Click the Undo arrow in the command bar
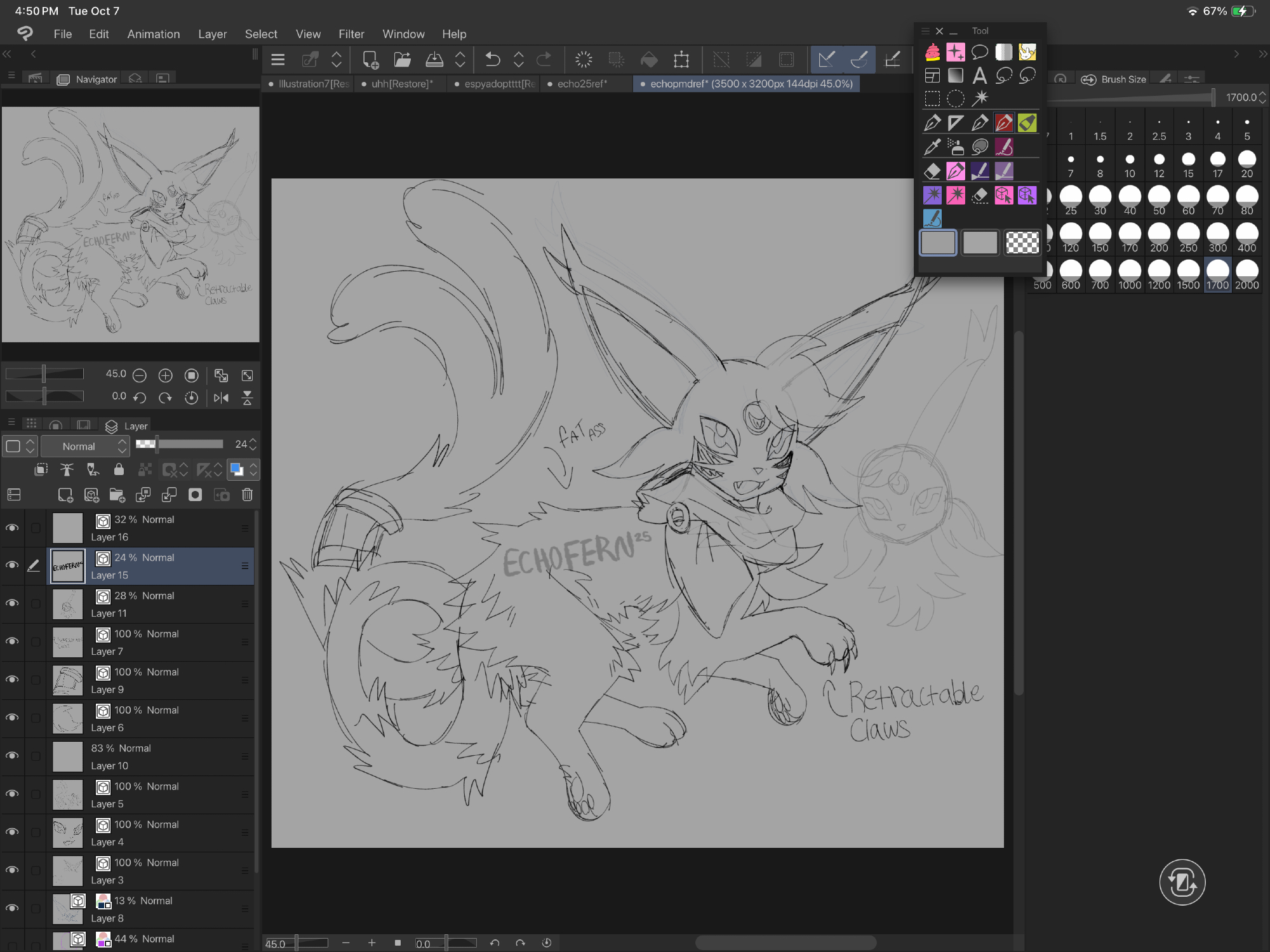This screenshot has height=952, width=1270. pyautogui.click(x=492, y=60)
